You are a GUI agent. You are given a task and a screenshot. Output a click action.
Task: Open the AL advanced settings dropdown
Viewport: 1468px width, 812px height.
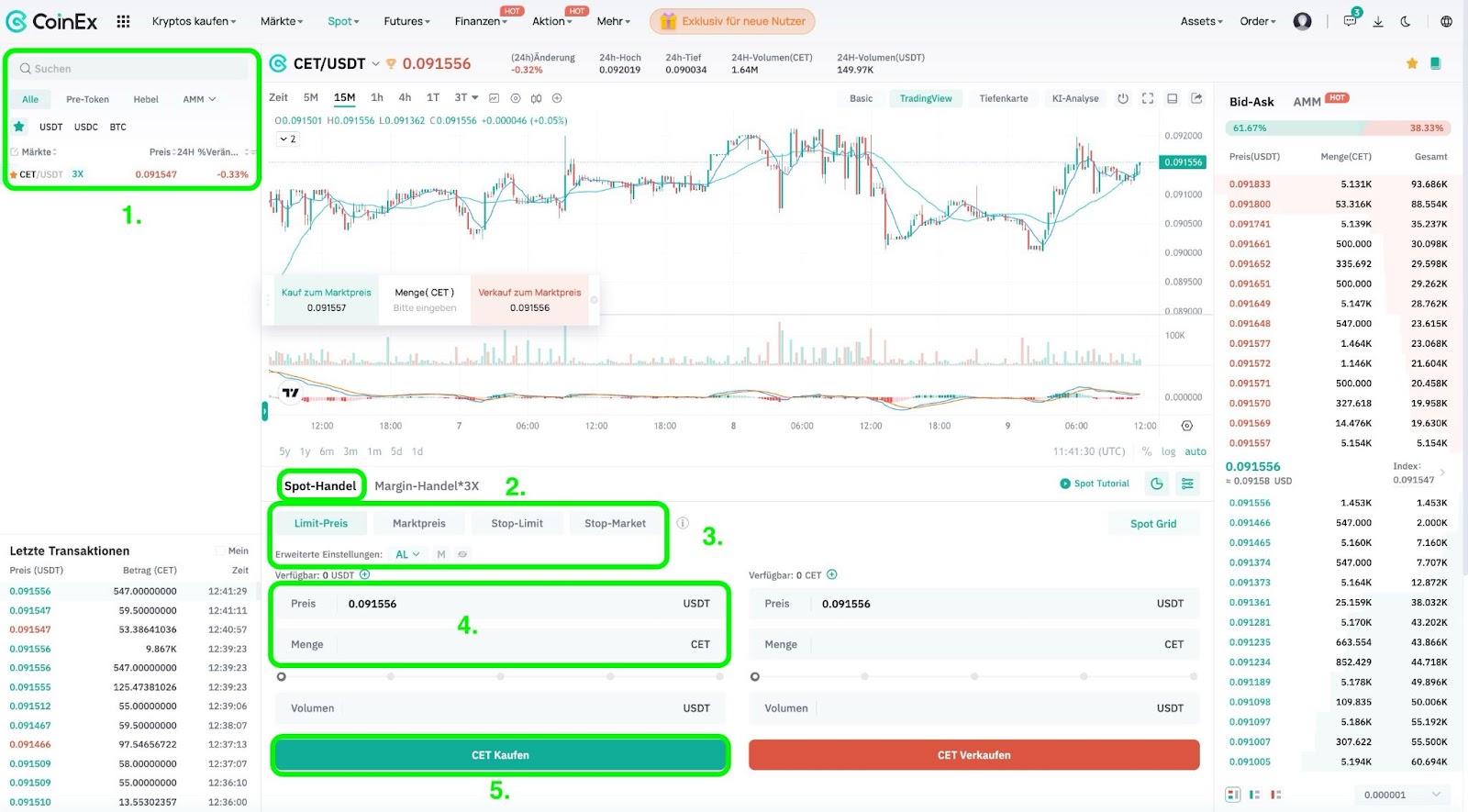point(407,554)
